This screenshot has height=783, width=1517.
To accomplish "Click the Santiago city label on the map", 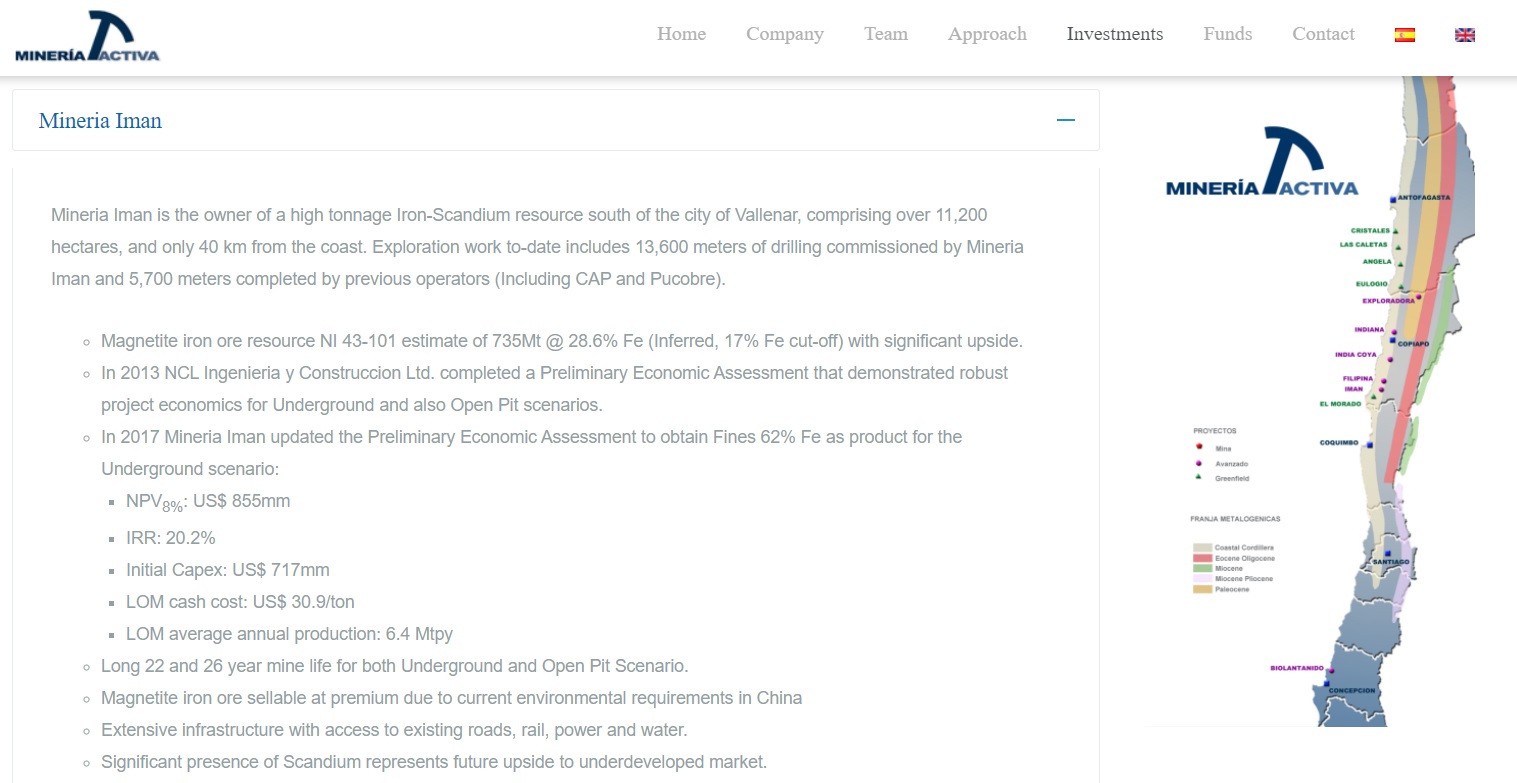I will click(1391, 562).
